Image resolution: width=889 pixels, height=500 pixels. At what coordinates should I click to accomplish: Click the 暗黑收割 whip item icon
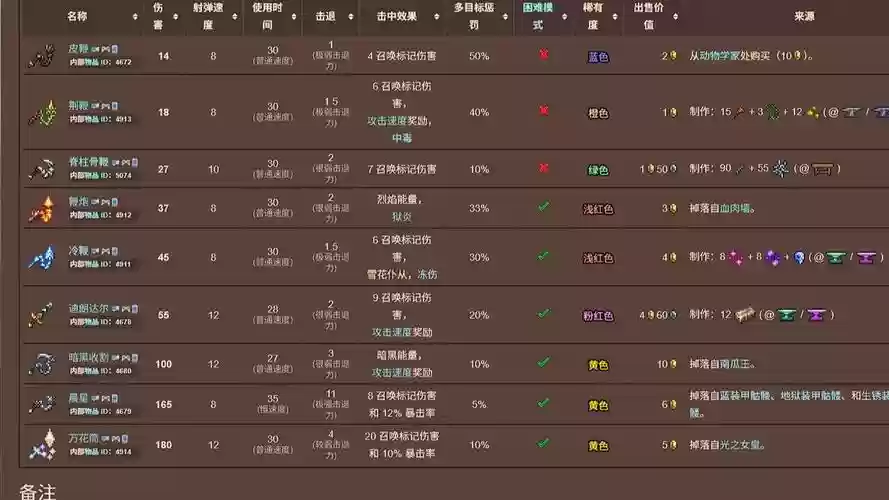tap(42, 365)
